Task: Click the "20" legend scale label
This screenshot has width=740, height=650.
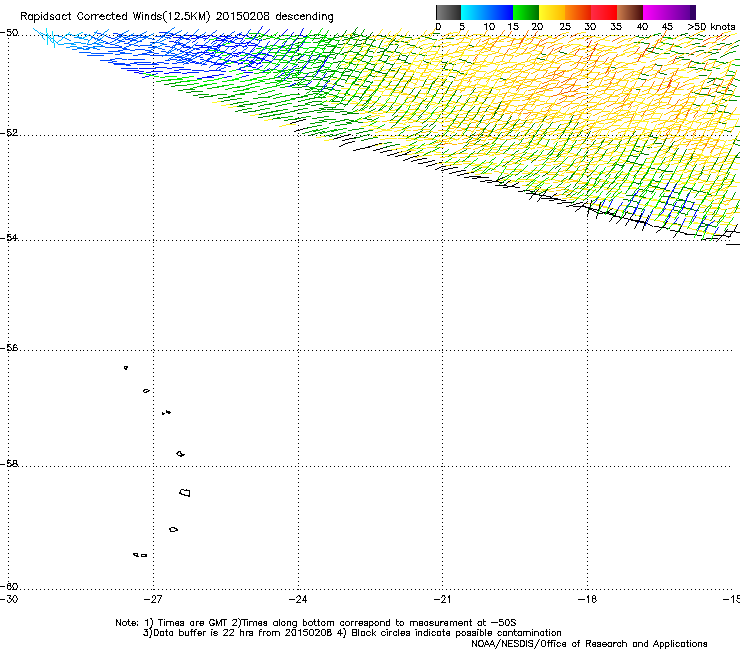Action: (x=537, y=27)
